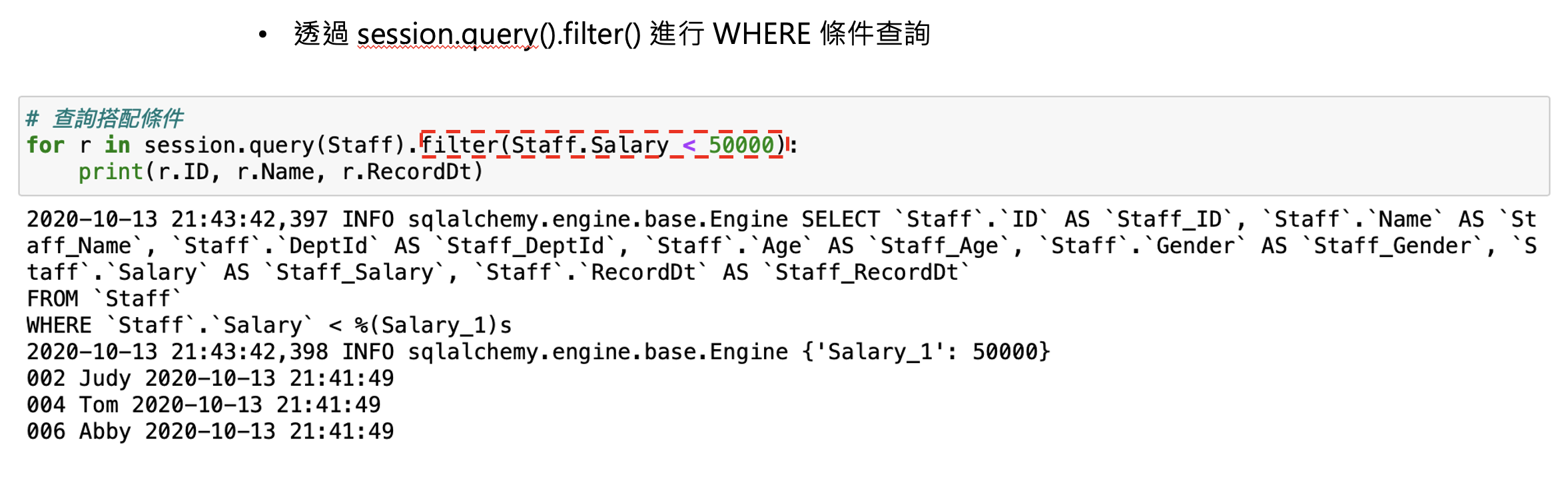Click the print statement in the code cell
The width and height of the screenshot is (1568, 477).
[x=280, y=172]
